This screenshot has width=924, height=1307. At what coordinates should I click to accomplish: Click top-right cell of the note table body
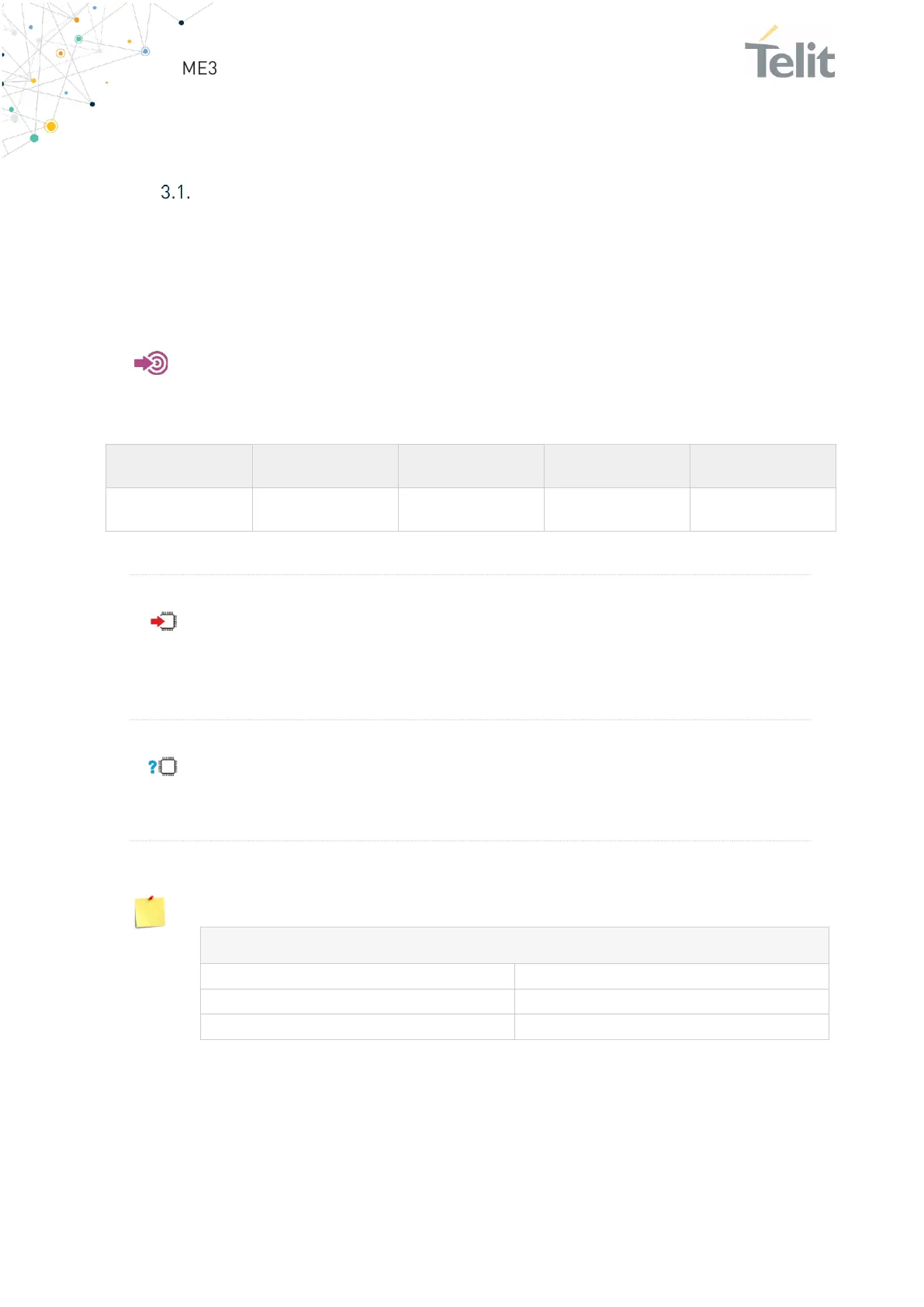tap(671, 976)
